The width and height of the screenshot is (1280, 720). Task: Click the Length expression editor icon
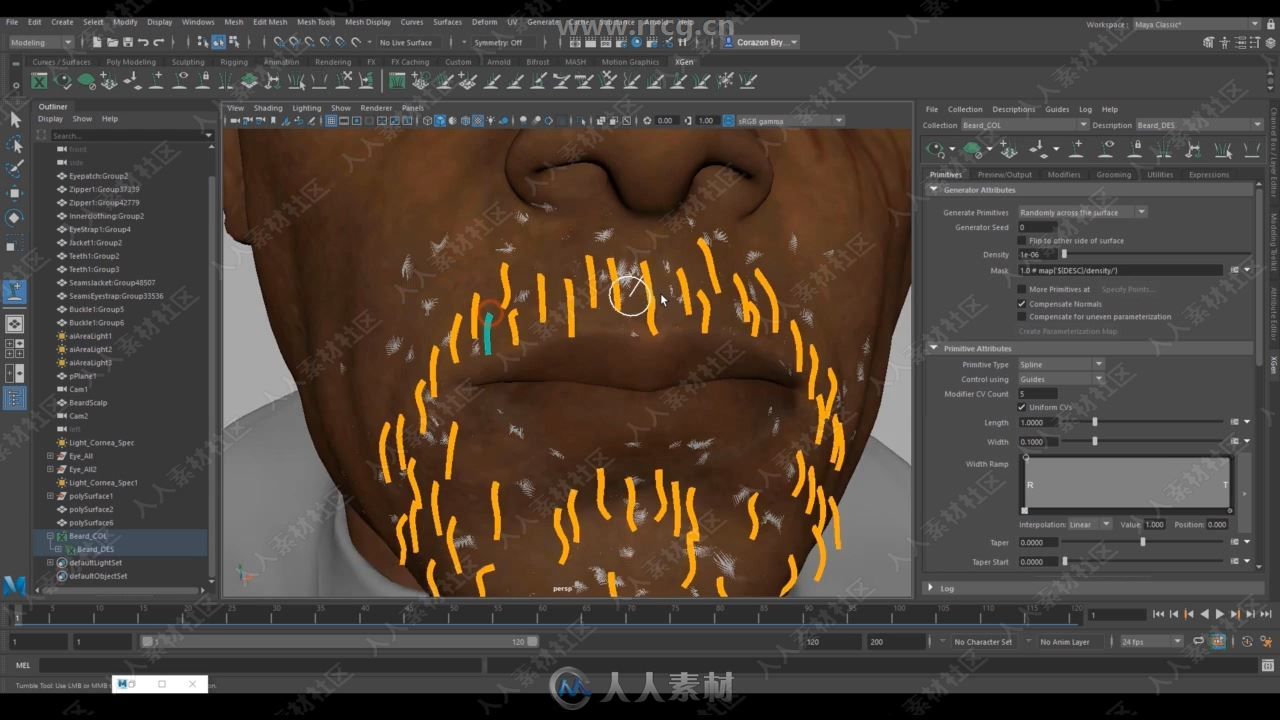(x=1234, y=422)
